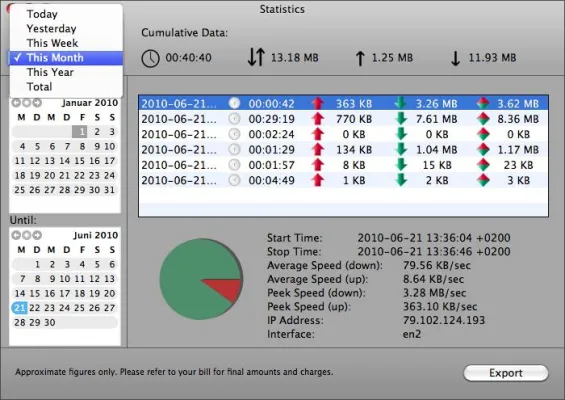The height and width of the screenshot is (400, 565).
Task: Select session row with duration 00:01:57
Action: coord(343,165)
